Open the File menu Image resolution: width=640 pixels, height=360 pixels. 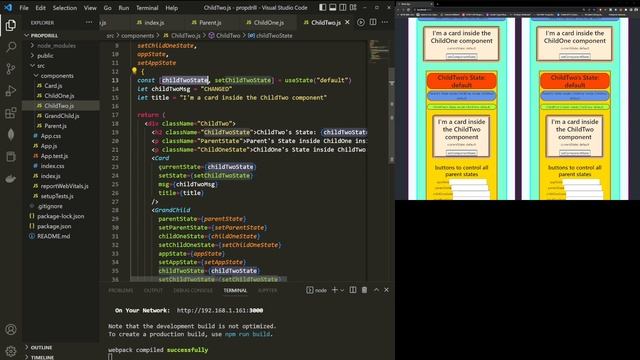coord(24,8)
